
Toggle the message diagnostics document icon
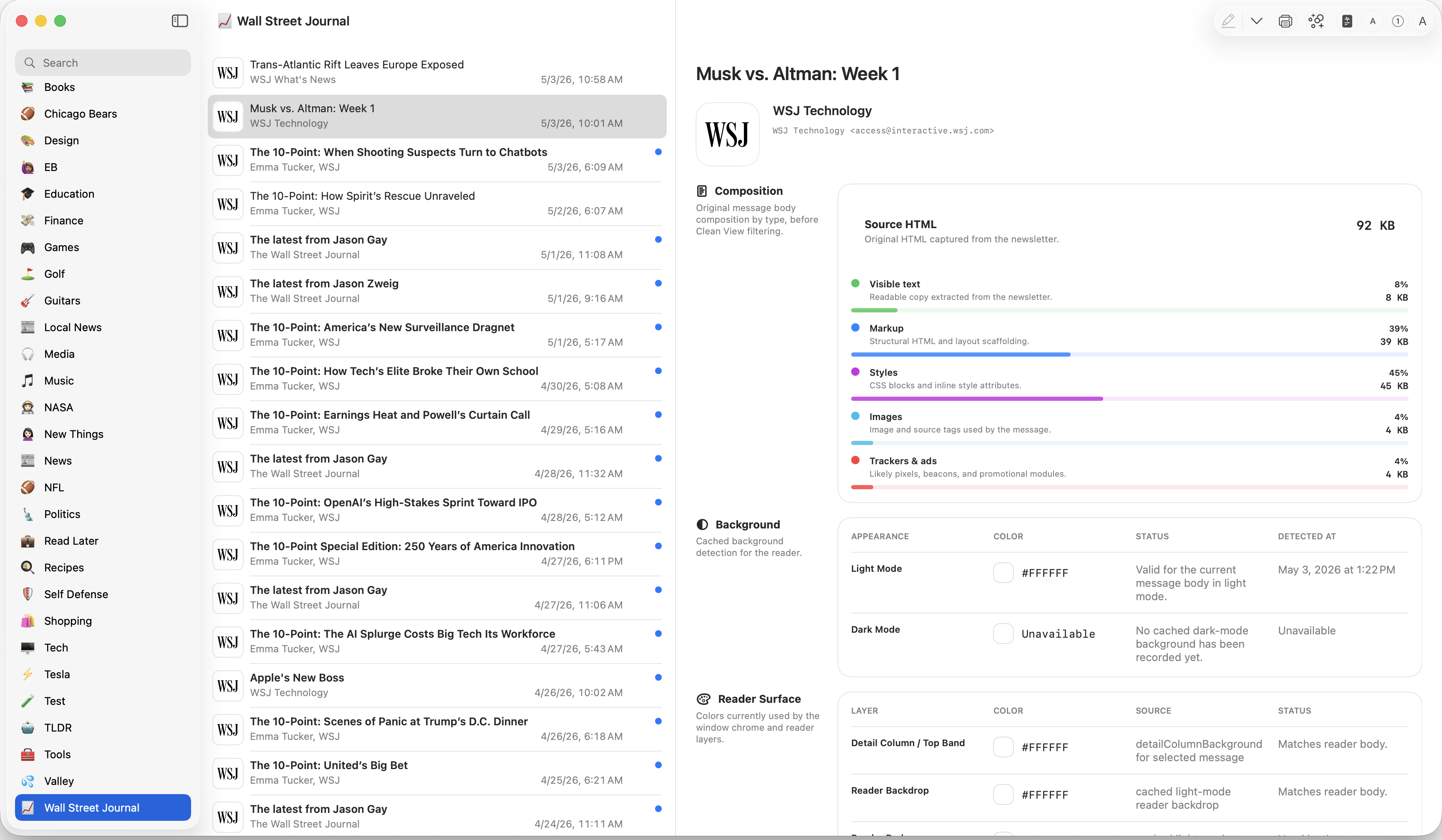click(x=1347, y=21)
